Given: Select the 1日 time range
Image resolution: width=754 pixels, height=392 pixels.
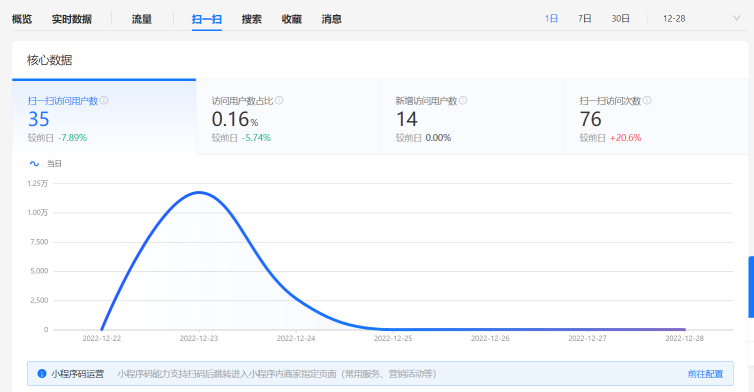Looking at the screenshot, I should (551, 19).
